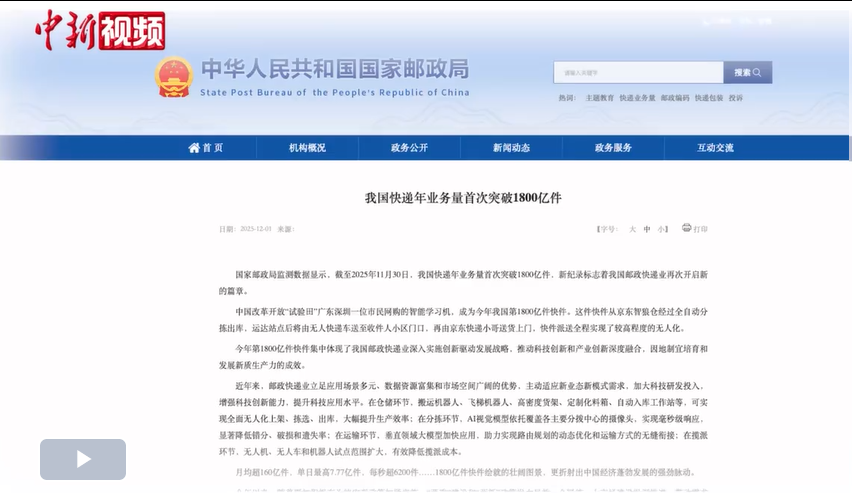Play the video with the play button
Screen dimensions: 852x493
(83, 459)
